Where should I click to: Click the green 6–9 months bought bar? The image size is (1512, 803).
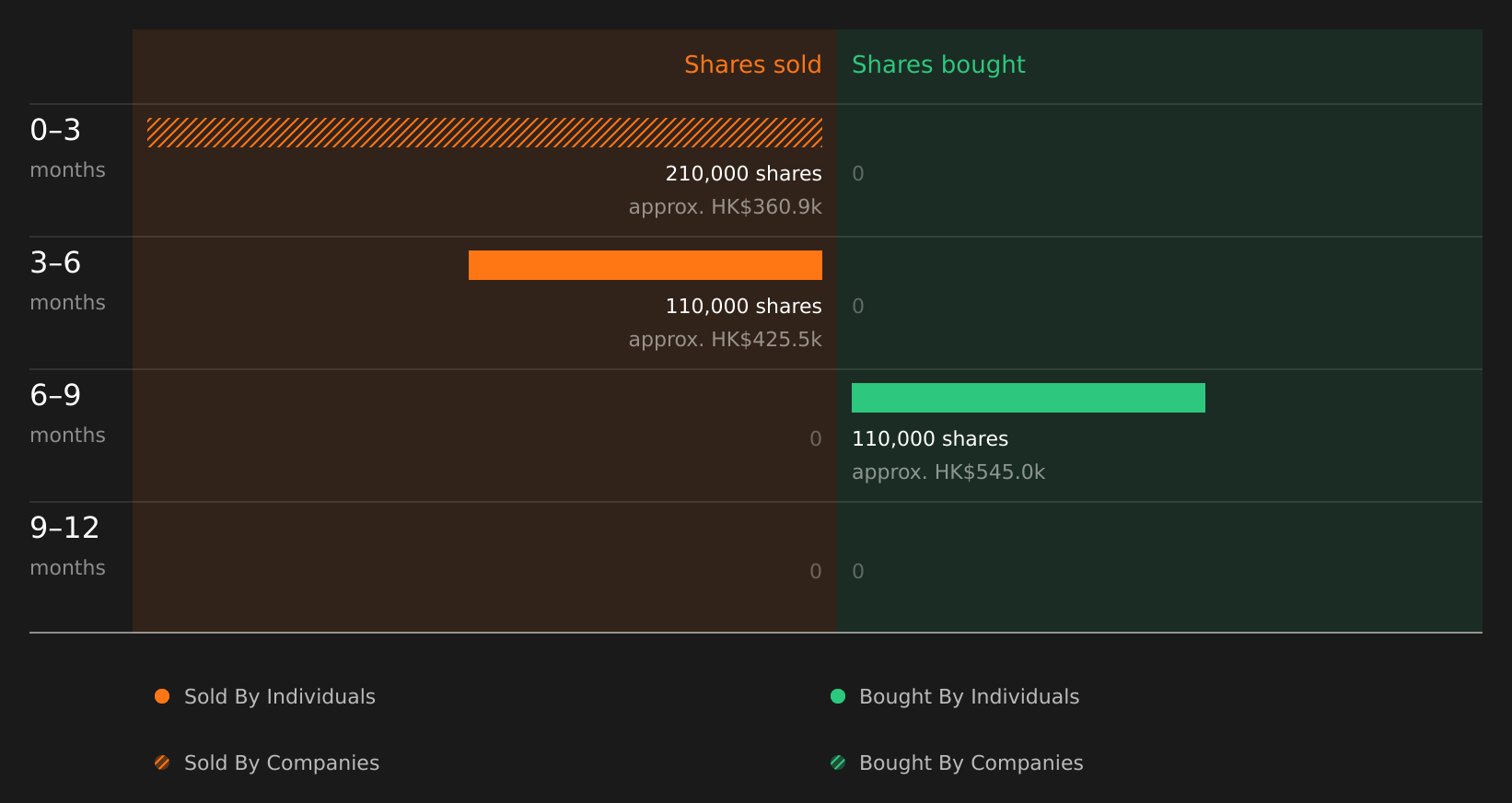(1029, 398)
